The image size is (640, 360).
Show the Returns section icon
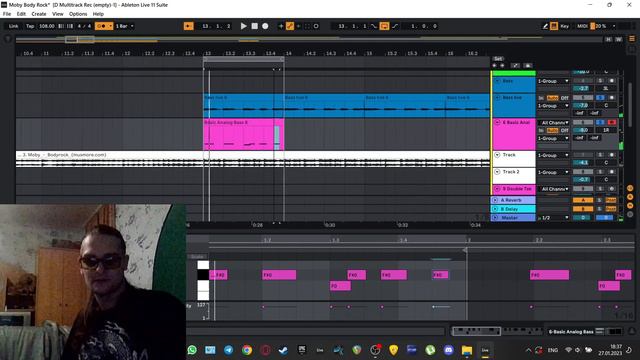(630, 197)
